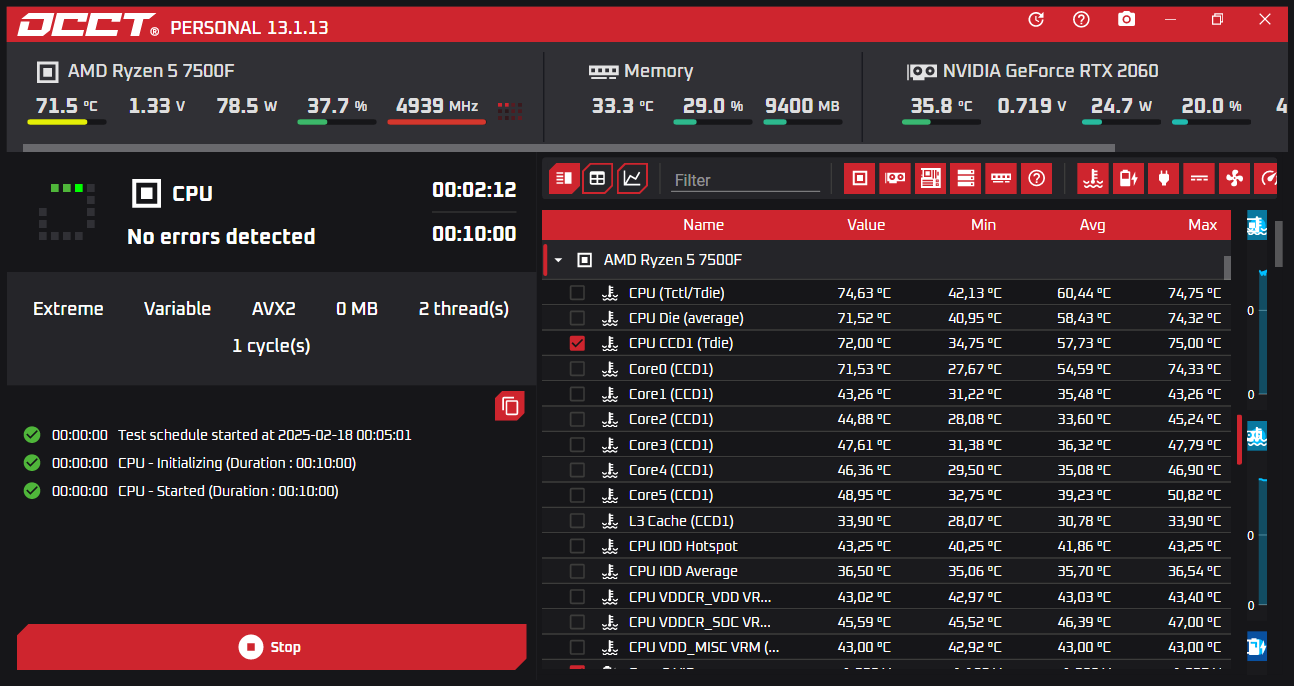Filter sensors by GPU card icon

tap(895, 179)
